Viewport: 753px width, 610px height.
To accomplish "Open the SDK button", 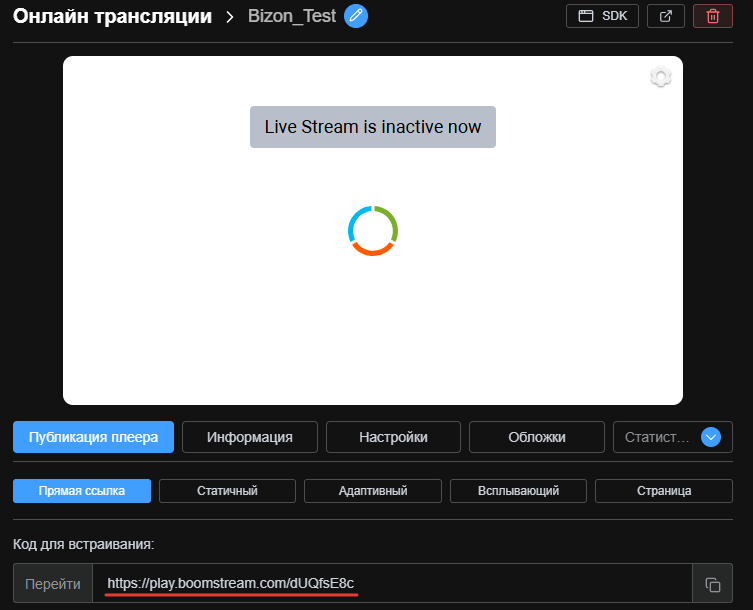I will (602, 16).
